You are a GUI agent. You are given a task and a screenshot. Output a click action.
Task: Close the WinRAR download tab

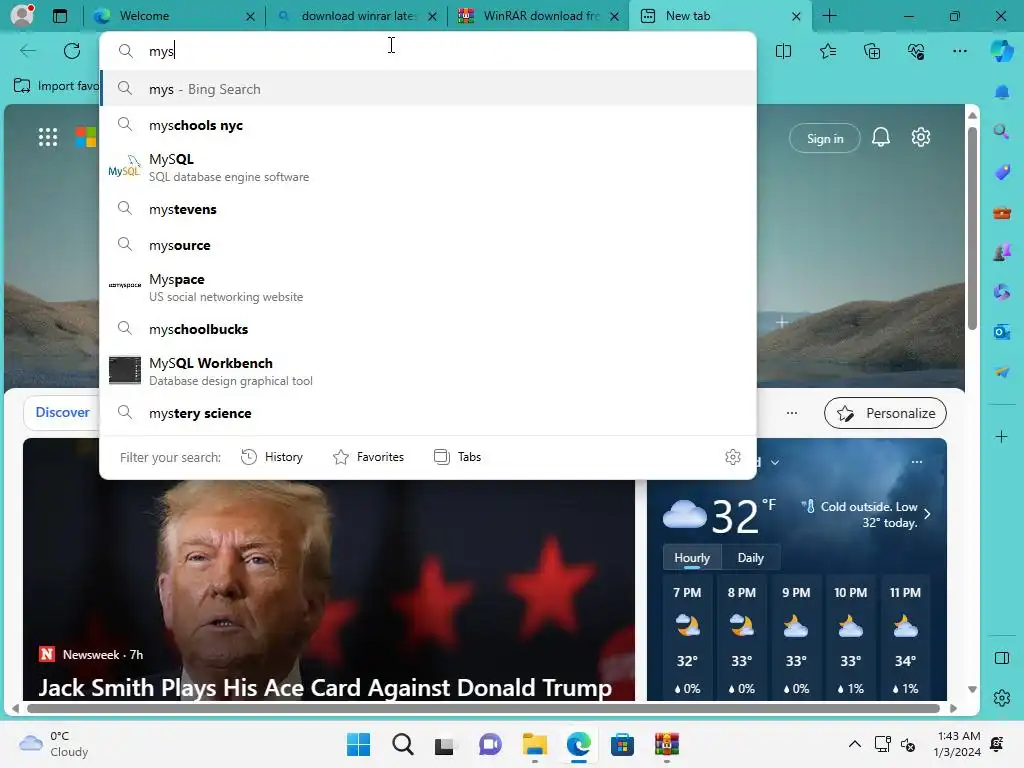[x=614, y=16]
